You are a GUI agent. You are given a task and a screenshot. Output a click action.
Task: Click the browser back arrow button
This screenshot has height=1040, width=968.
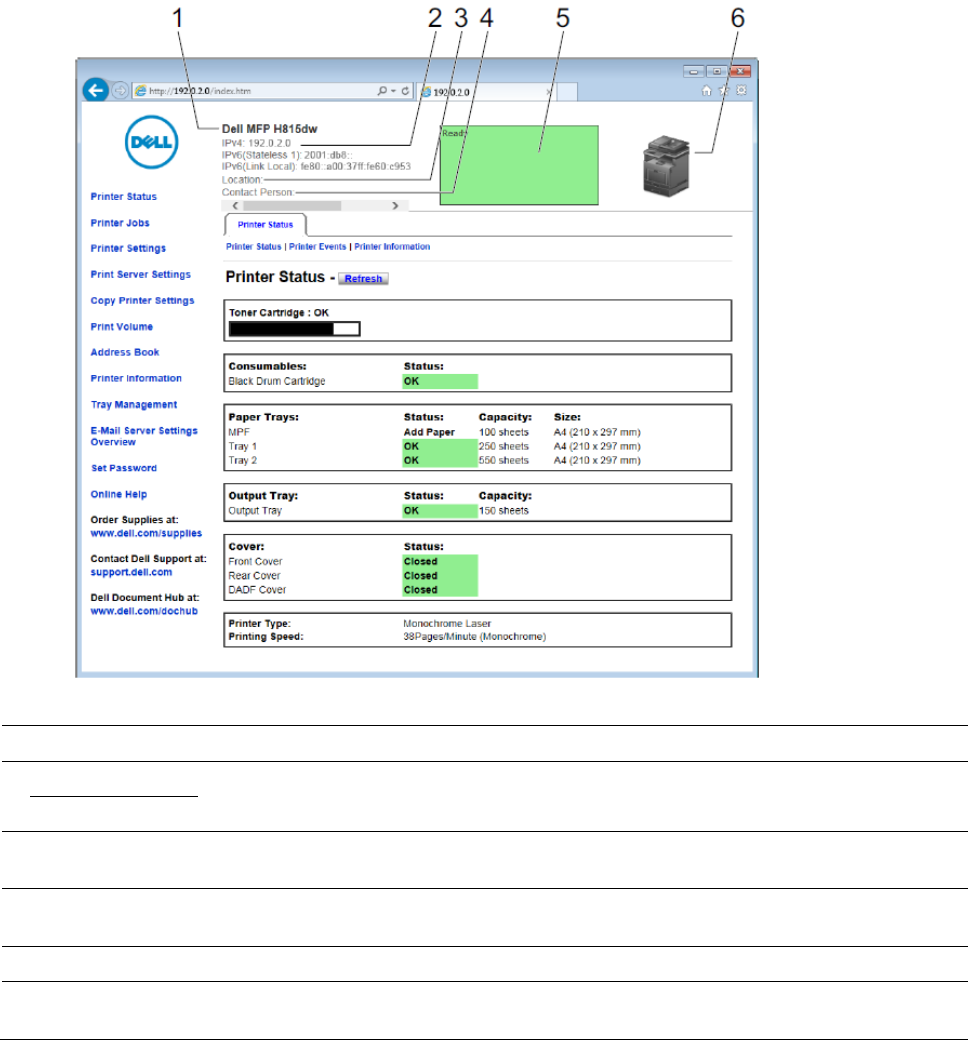point(96,90)
